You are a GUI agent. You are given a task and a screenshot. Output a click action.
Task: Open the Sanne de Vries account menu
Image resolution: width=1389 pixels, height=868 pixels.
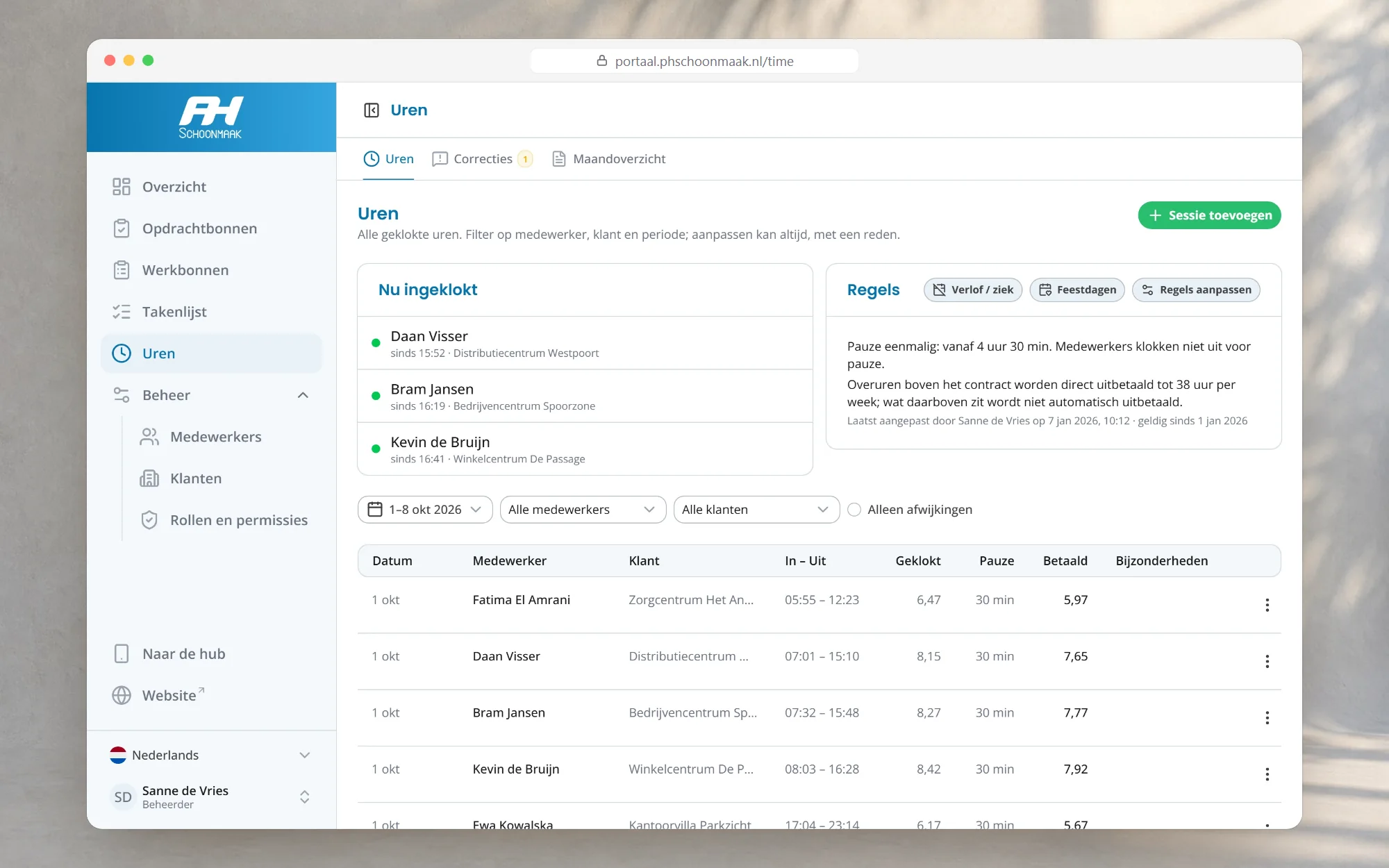click(x=210, y=796)
